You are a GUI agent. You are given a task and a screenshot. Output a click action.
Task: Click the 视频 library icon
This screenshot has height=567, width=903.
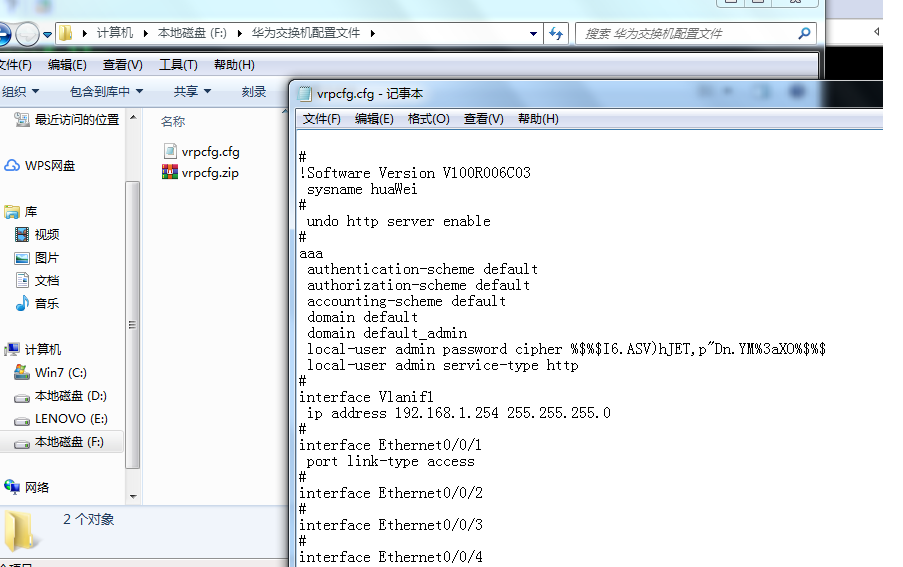click(x=22, y=234)
